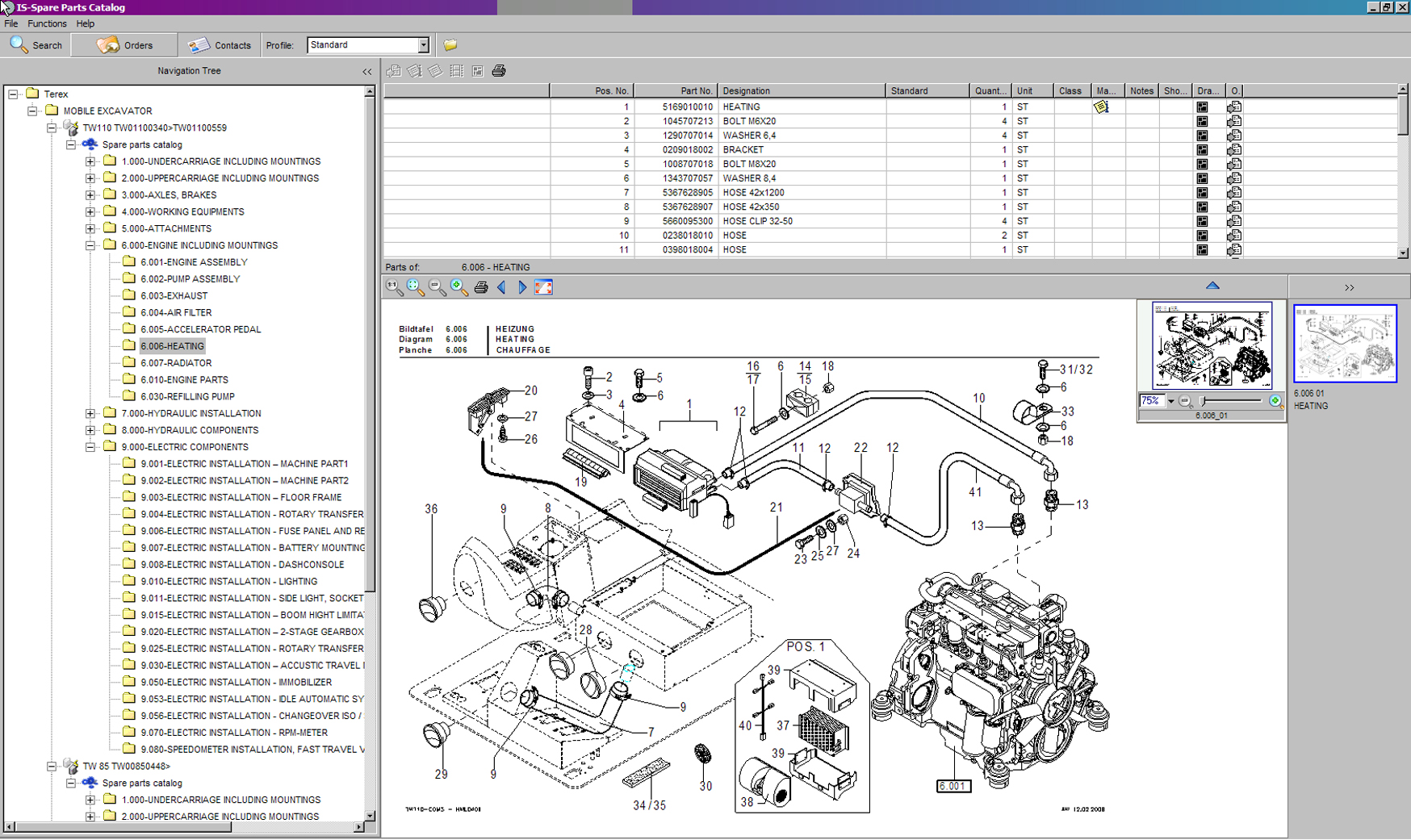Go to the next diagram arrow
Image resolution: width=1411 pixels, height=840 pixels.
tap(523, 287)
